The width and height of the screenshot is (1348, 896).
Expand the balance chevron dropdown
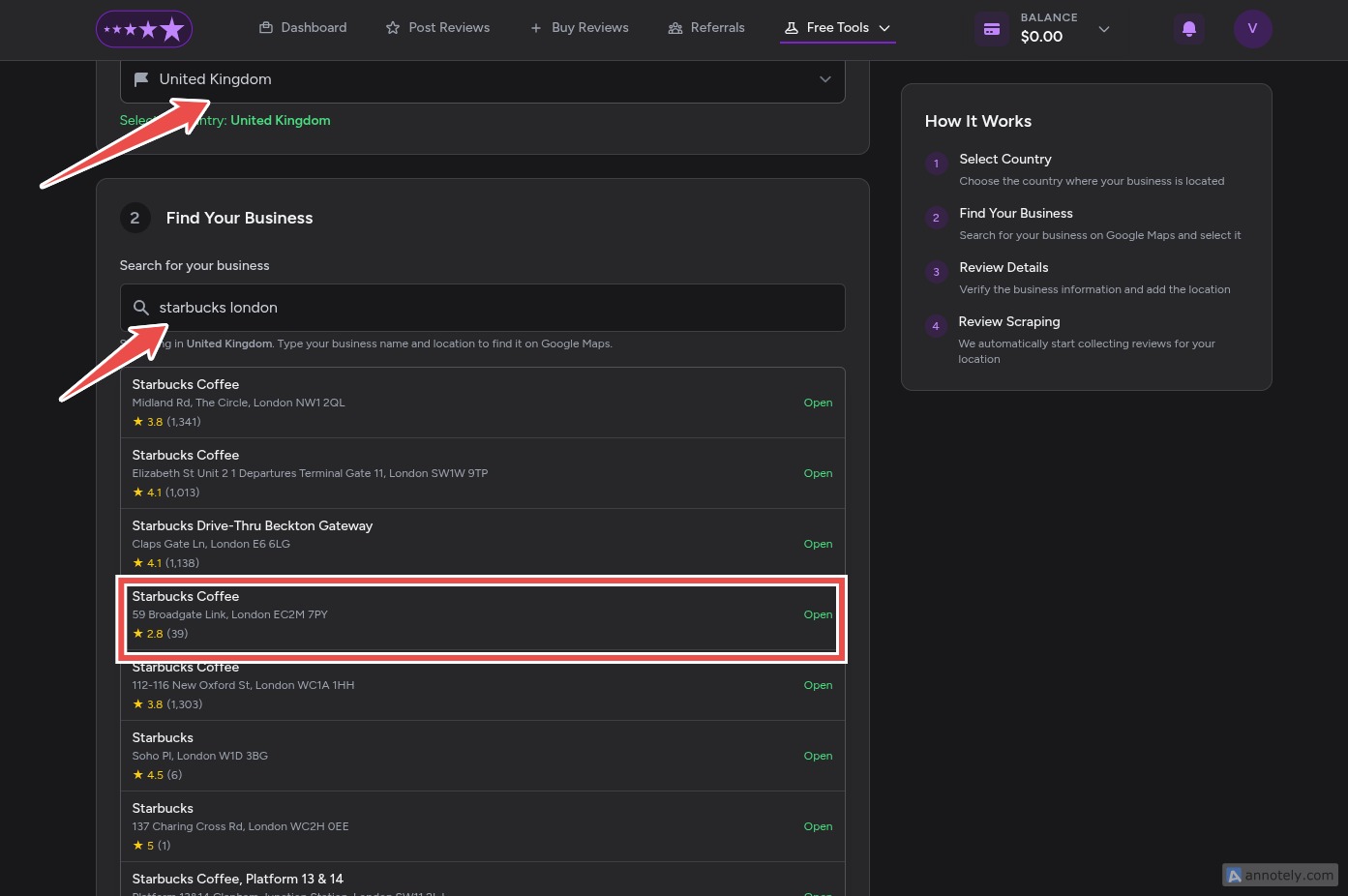point(1104,29)
